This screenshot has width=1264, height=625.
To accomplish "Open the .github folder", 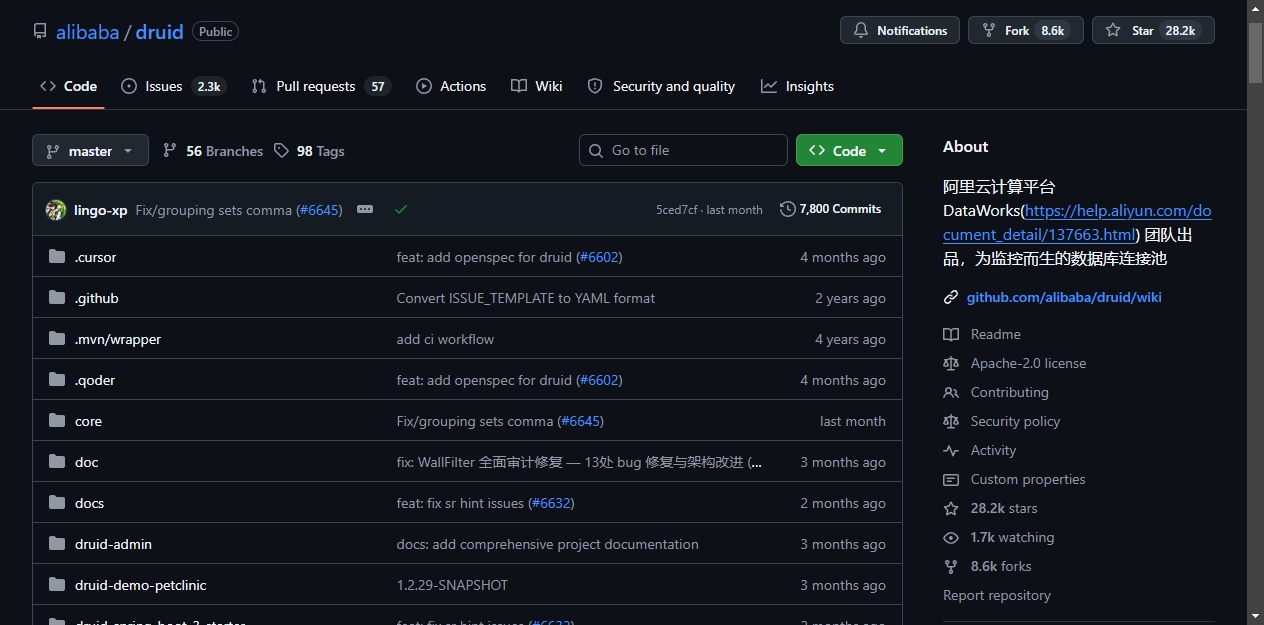I will click(96, 298).
